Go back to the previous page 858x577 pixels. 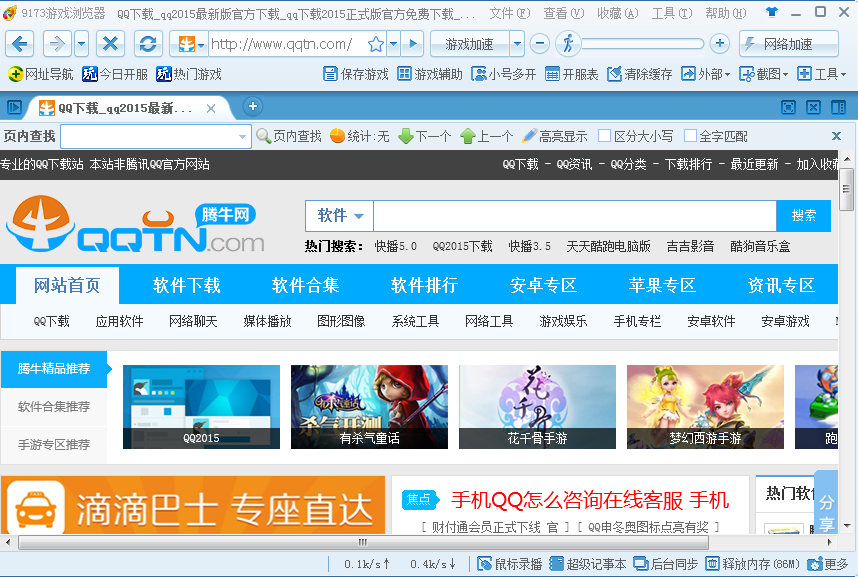coord(20,44)
